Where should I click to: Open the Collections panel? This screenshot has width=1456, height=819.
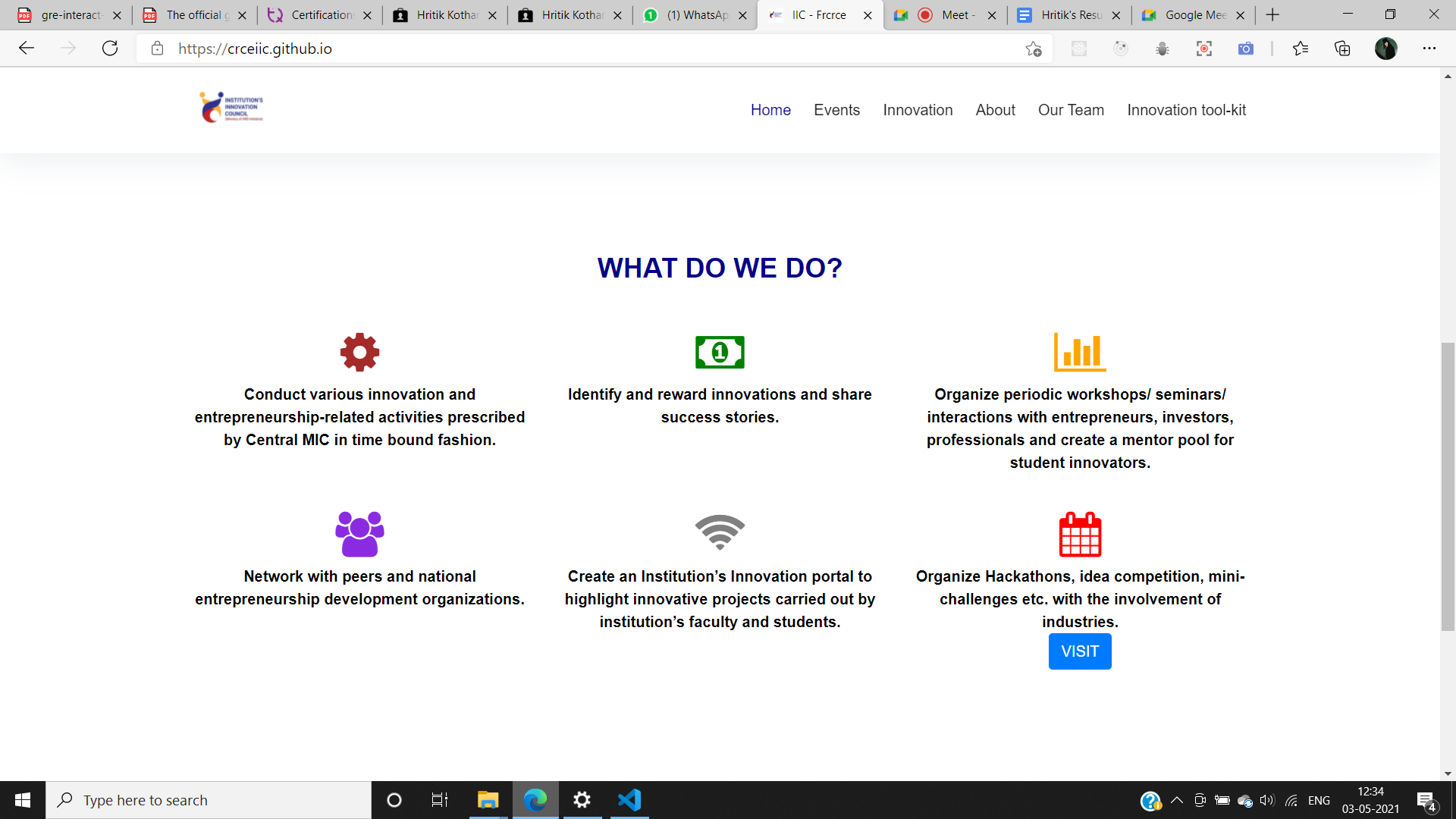[x=1342, y=49]
